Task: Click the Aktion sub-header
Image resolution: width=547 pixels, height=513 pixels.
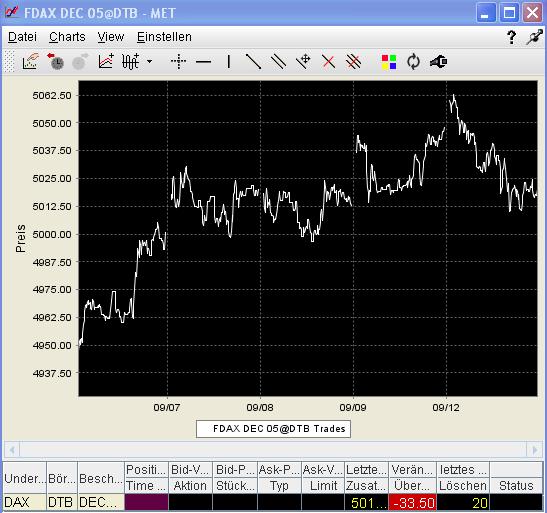Action: coord(190,485)
